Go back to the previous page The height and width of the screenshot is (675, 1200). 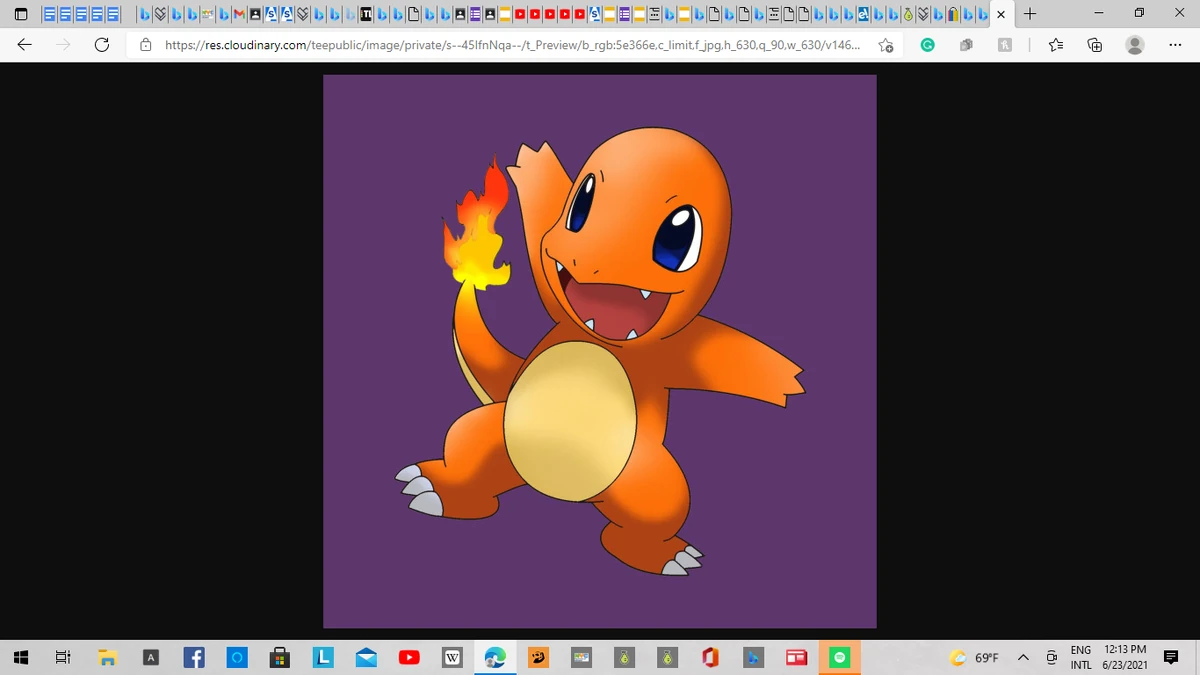(x=24, y=44)
